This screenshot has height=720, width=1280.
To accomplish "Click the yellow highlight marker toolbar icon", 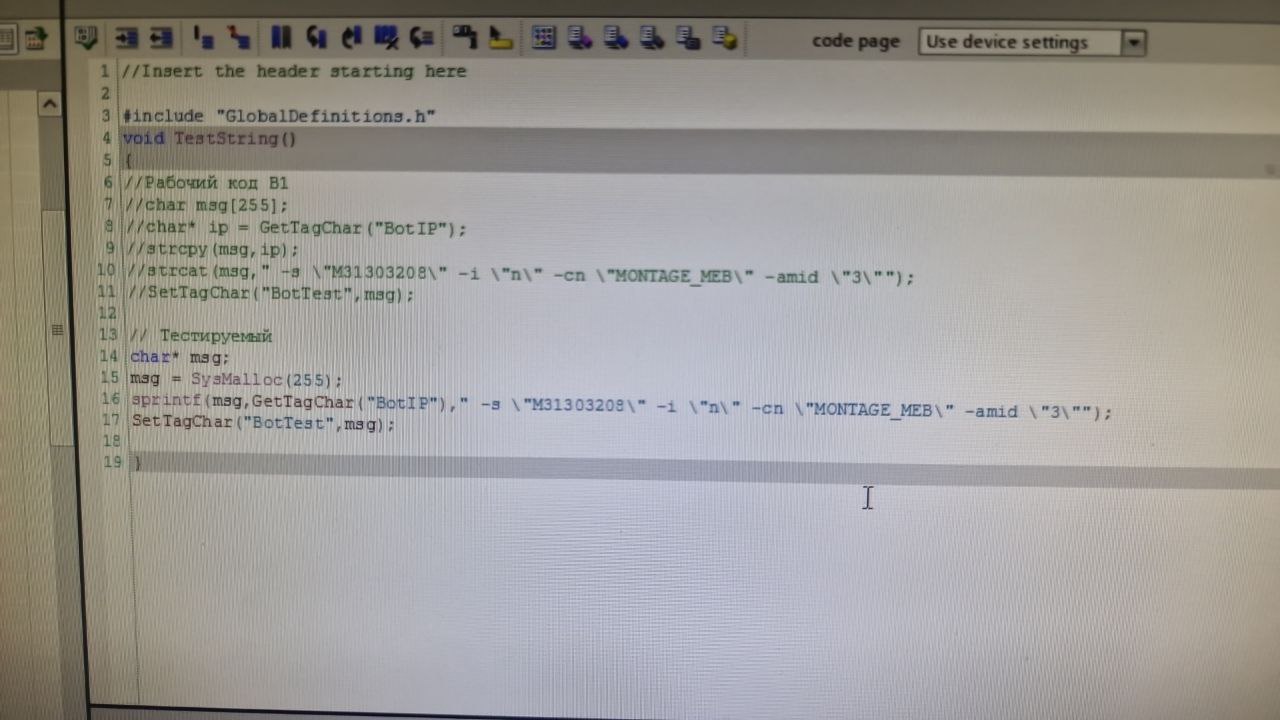I will tap(500, 38).
